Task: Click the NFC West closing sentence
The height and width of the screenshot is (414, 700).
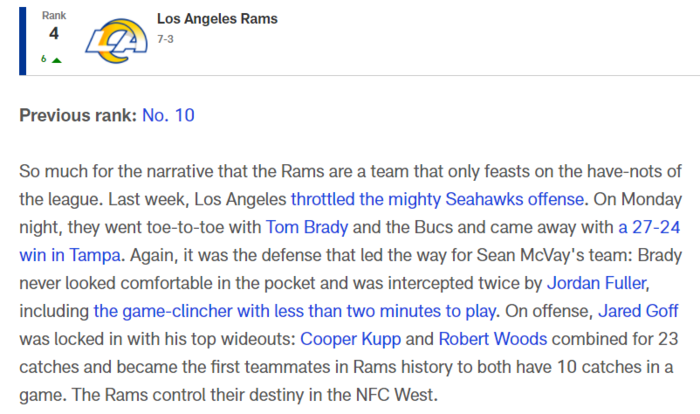Action: tap(254, 395)
